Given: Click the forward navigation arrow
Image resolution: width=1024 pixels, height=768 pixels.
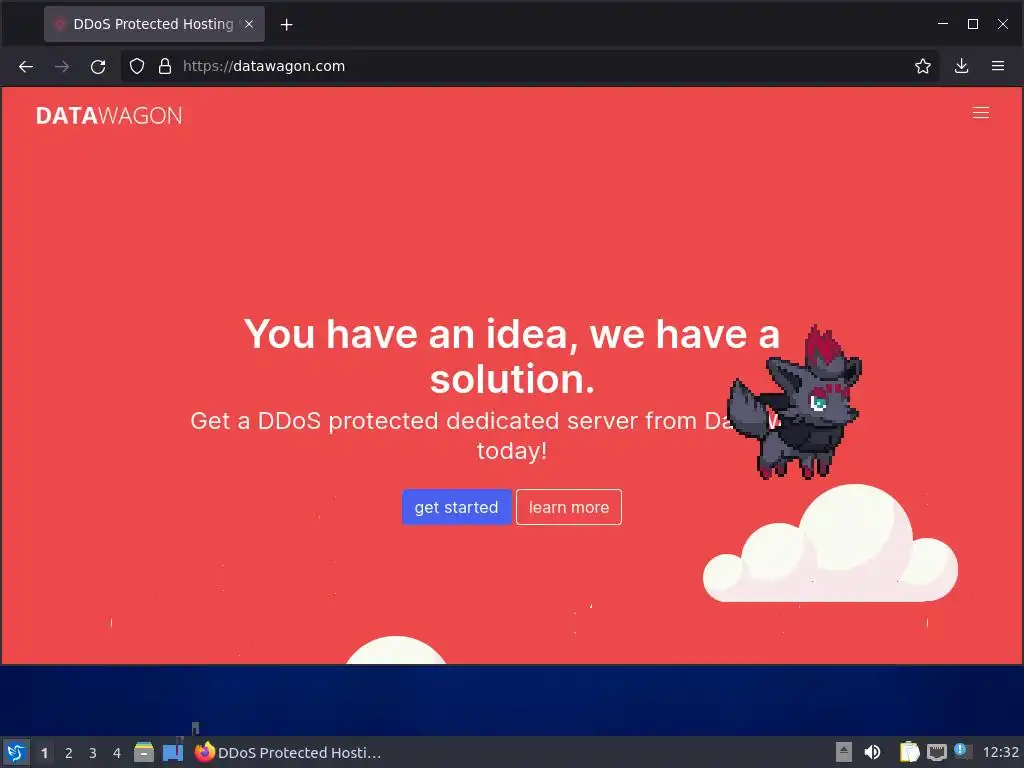Looking at the screenshot, I should [x=61, y=67].
